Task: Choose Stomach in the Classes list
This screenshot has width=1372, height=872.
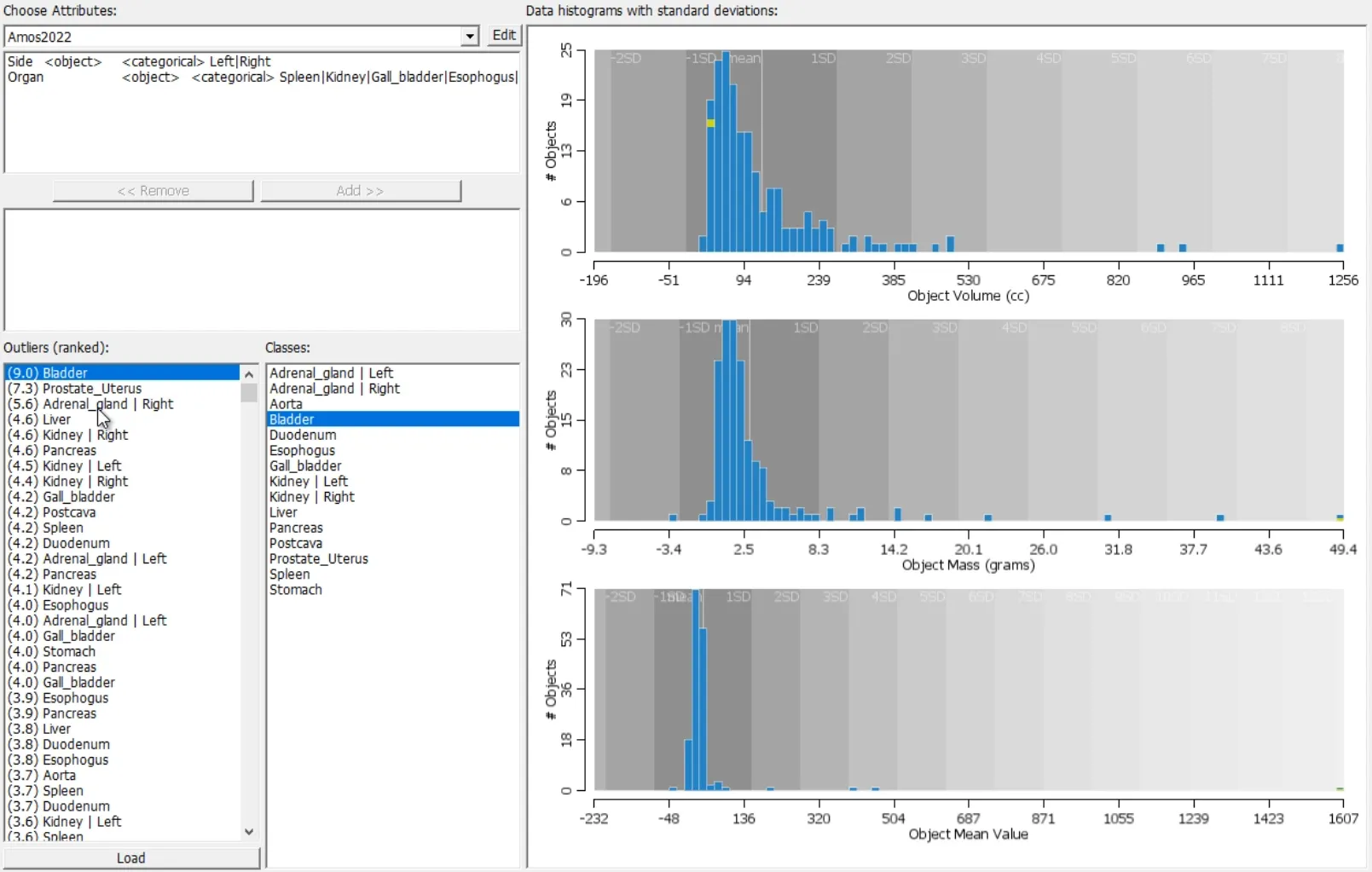Action: pyautogui.click(x=296, y=590)
